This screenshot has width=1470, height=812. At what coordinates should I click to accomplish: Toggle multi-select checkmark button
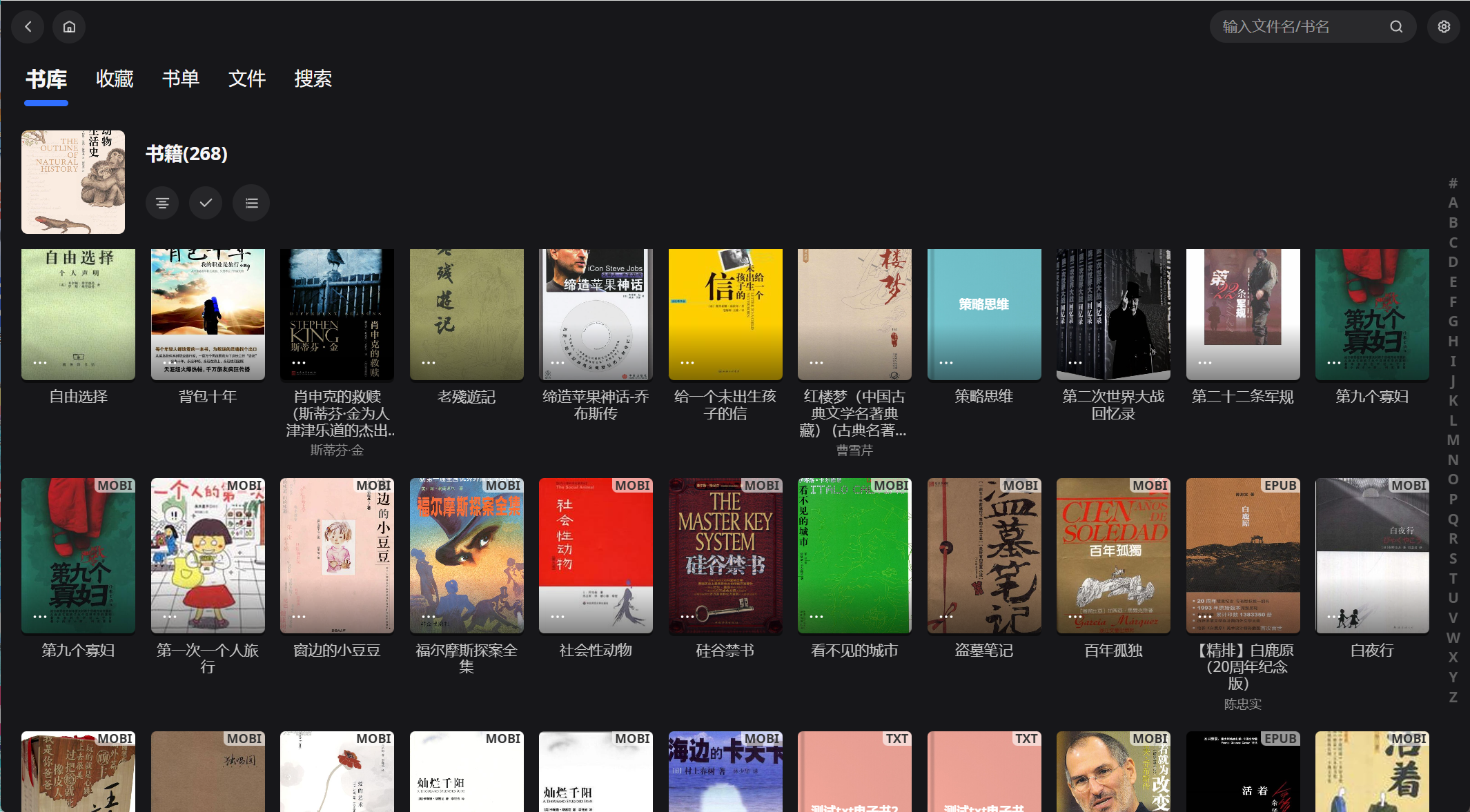[x=206, y=203]
